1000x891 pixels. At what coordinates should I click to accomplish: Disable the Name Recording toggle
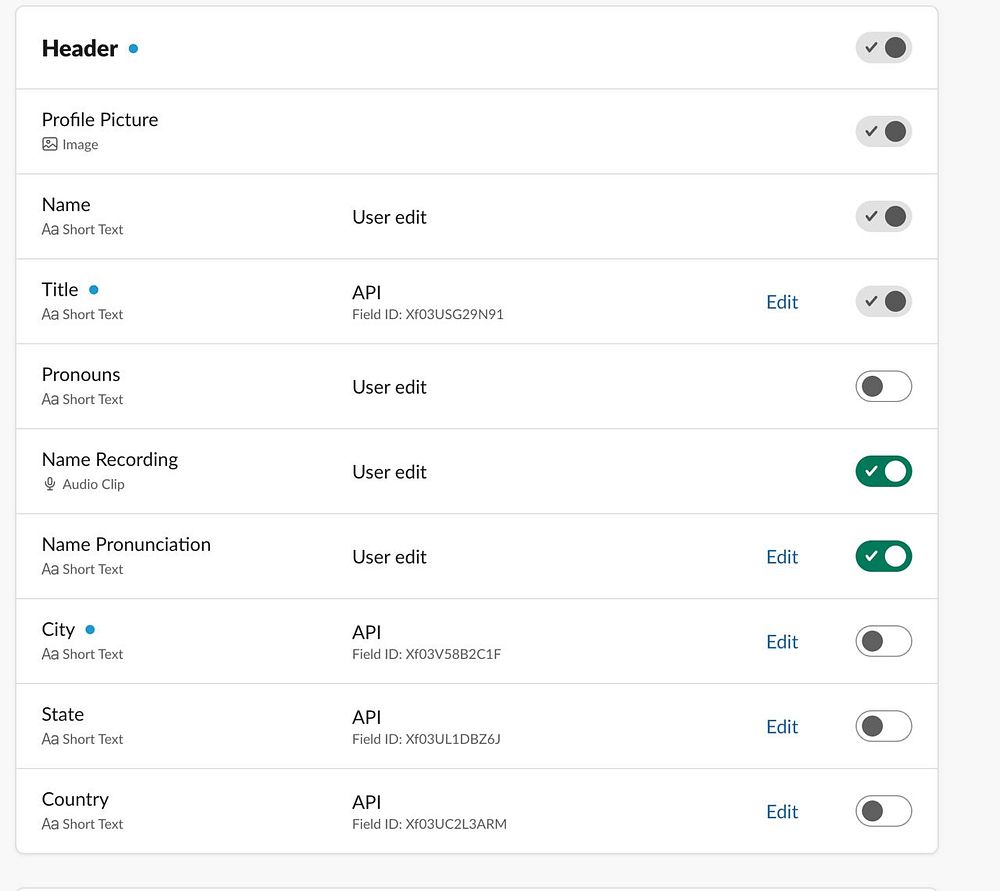click(883, 472)
